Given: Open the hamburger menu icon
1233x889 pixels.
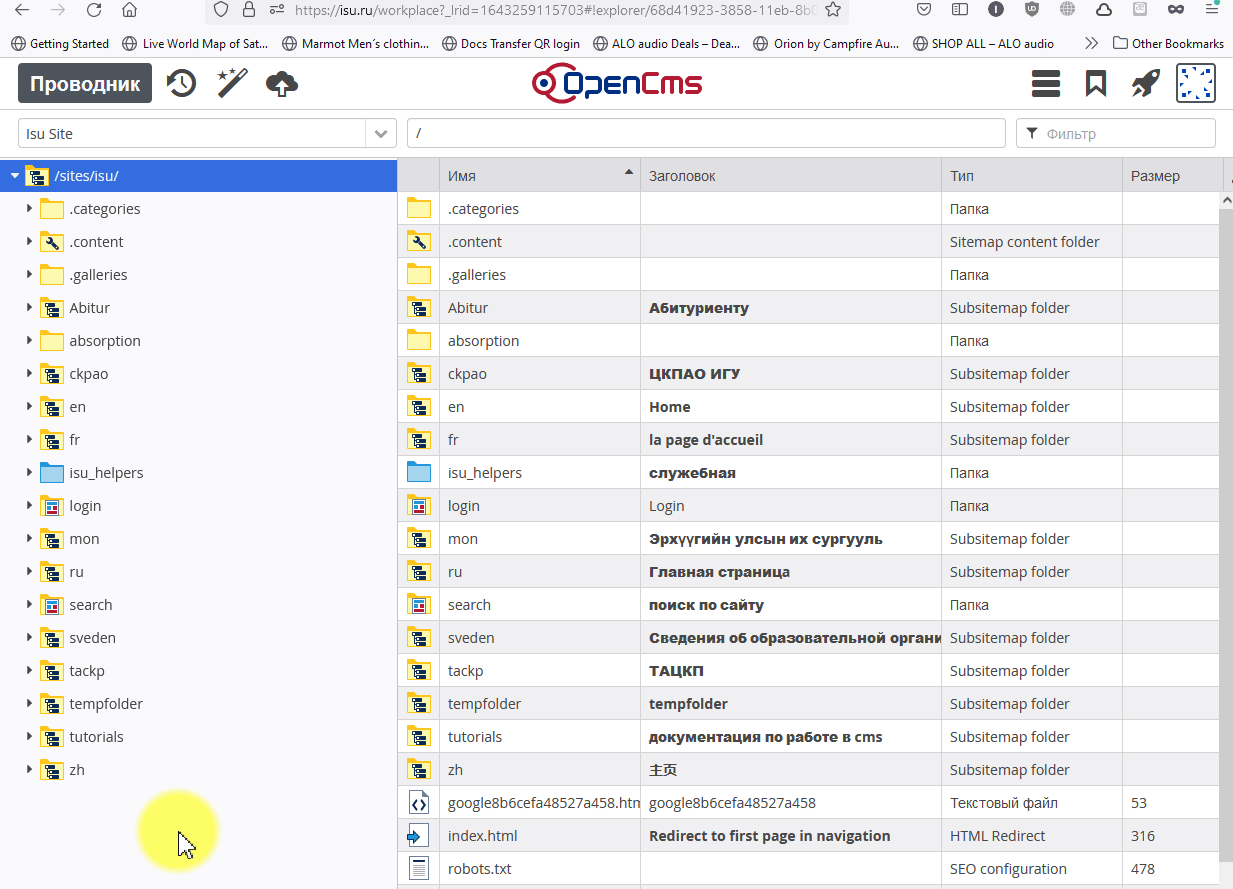Looking at the screenshot, I should coord(1045,84).
